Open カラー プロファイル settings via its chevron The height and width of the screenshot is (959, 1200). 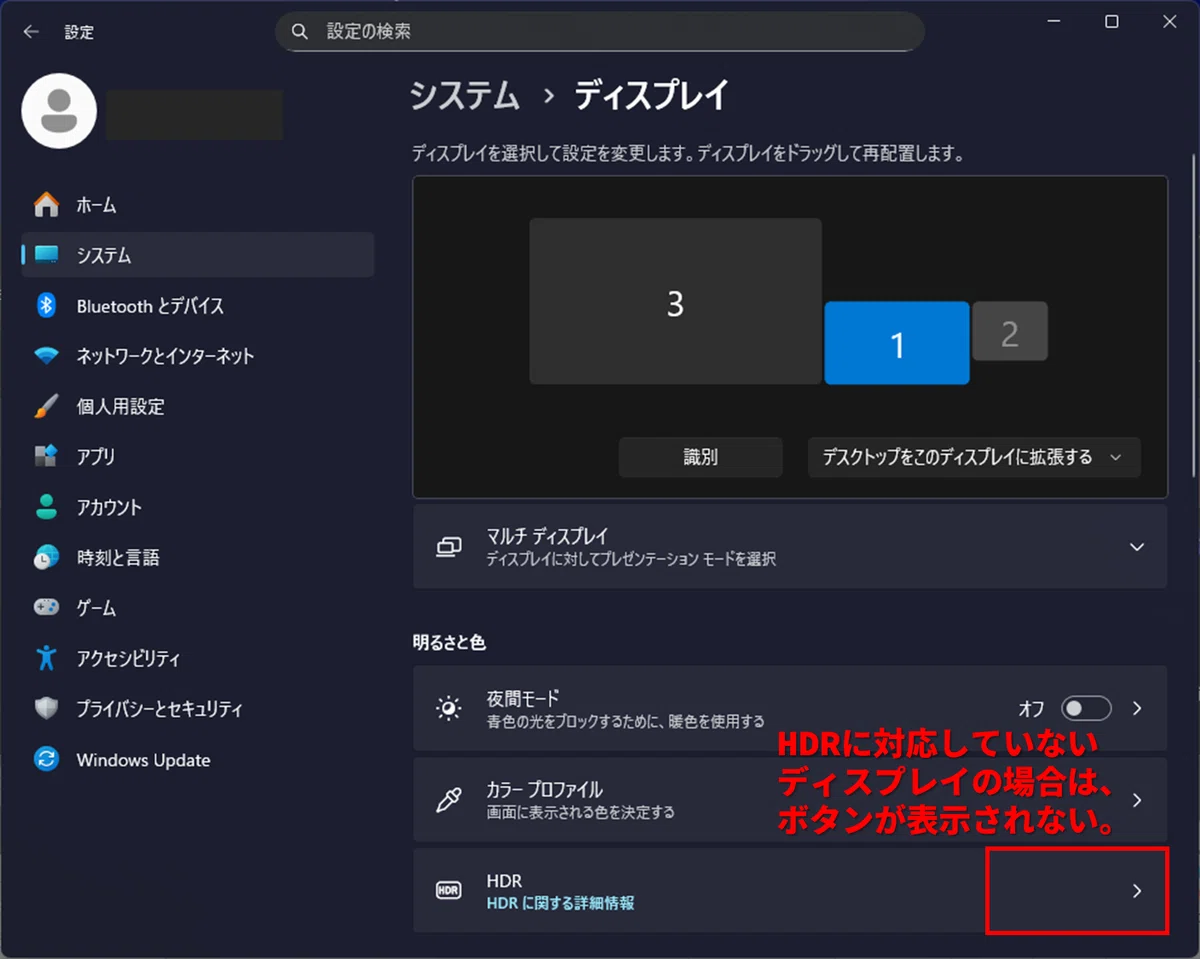coord(1136,800)
